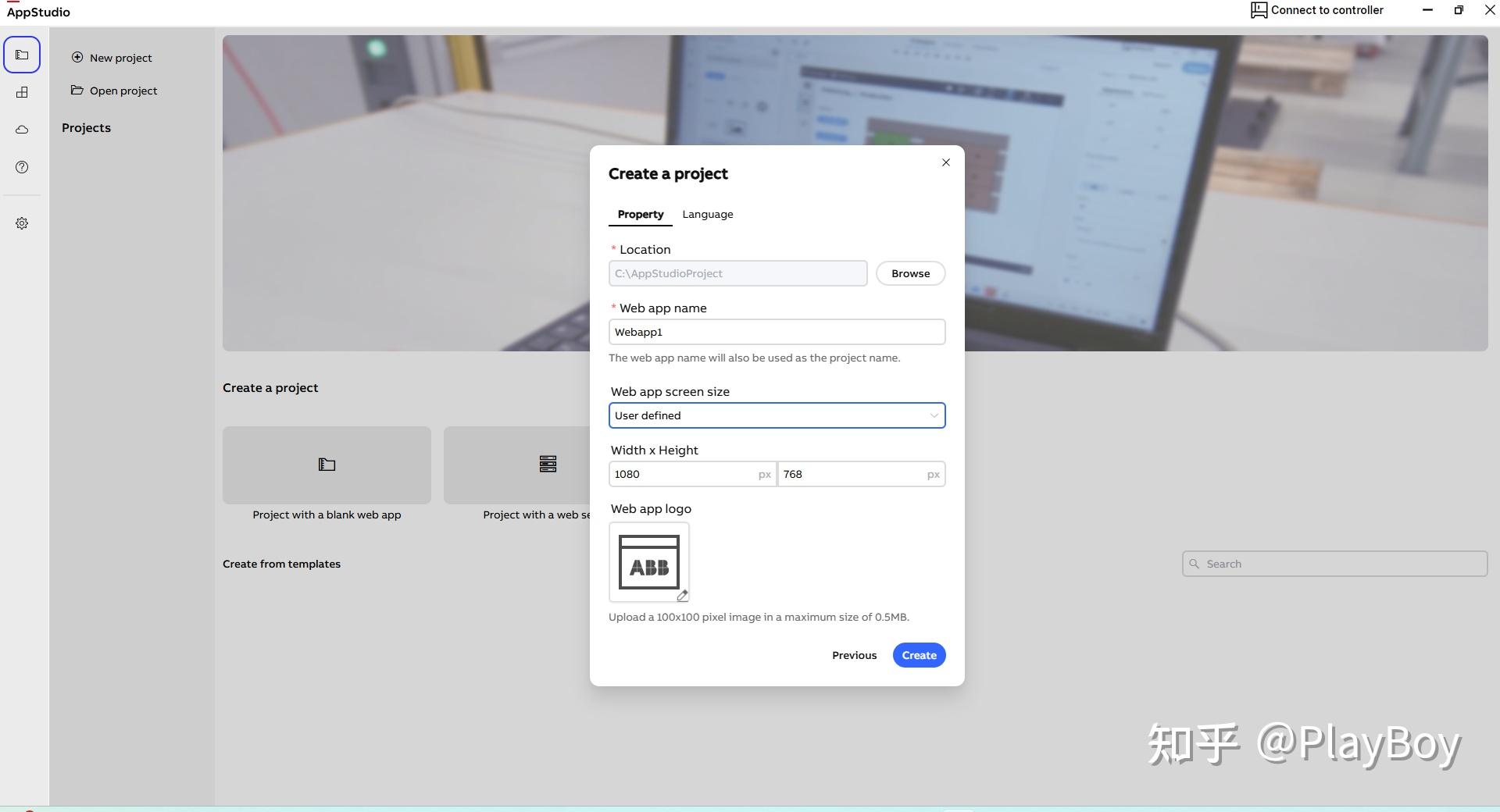
Task: Close the Create a project dialog
Action: (x=945, y=162)
